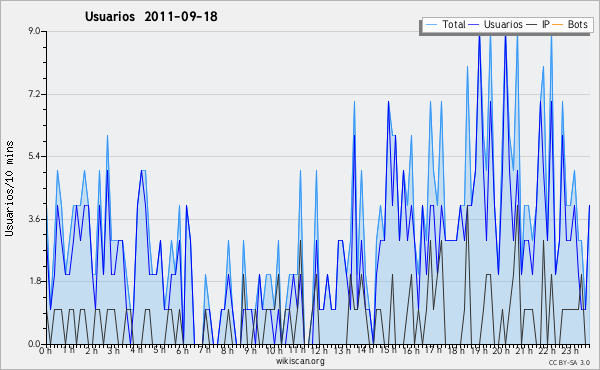Click the '7 h' x-axis label
The image size is (600, 370).
tap(204, 351)
